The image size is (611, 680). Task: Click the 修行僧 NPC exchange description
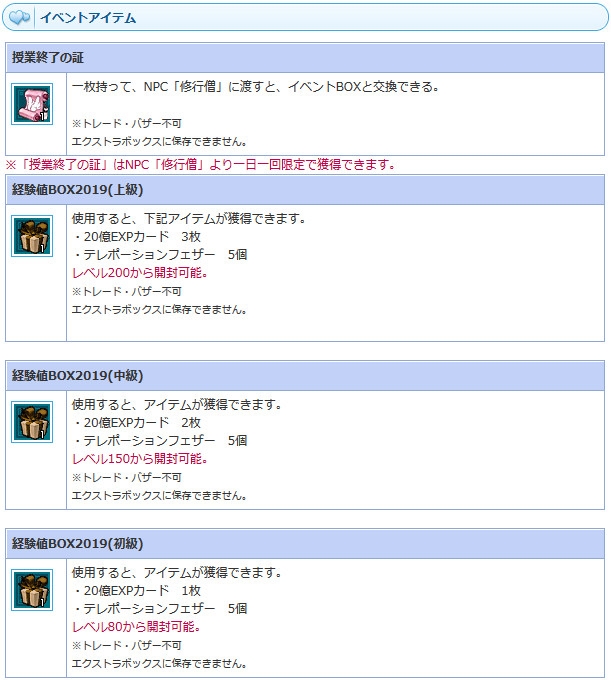pos(256,87)
